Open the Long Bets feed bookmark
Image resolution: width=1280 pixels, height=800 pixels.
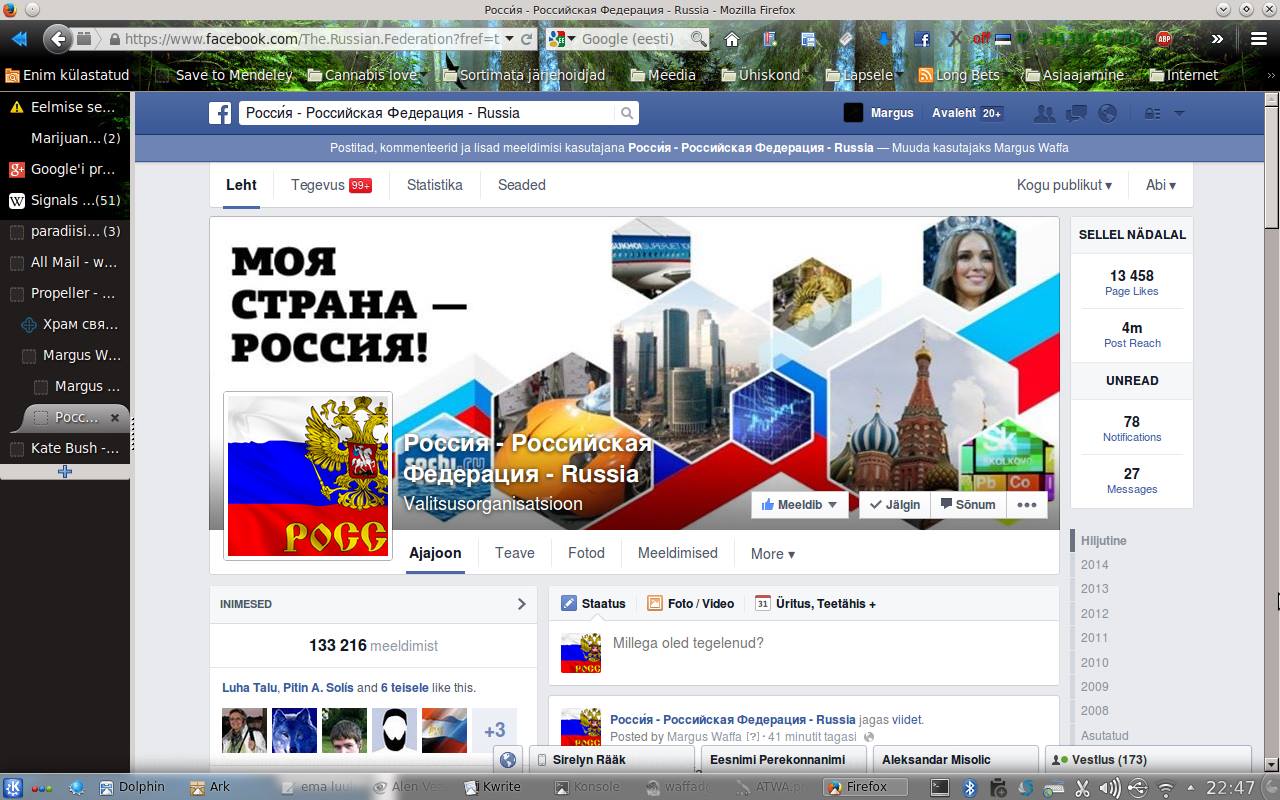click(959, 75)
